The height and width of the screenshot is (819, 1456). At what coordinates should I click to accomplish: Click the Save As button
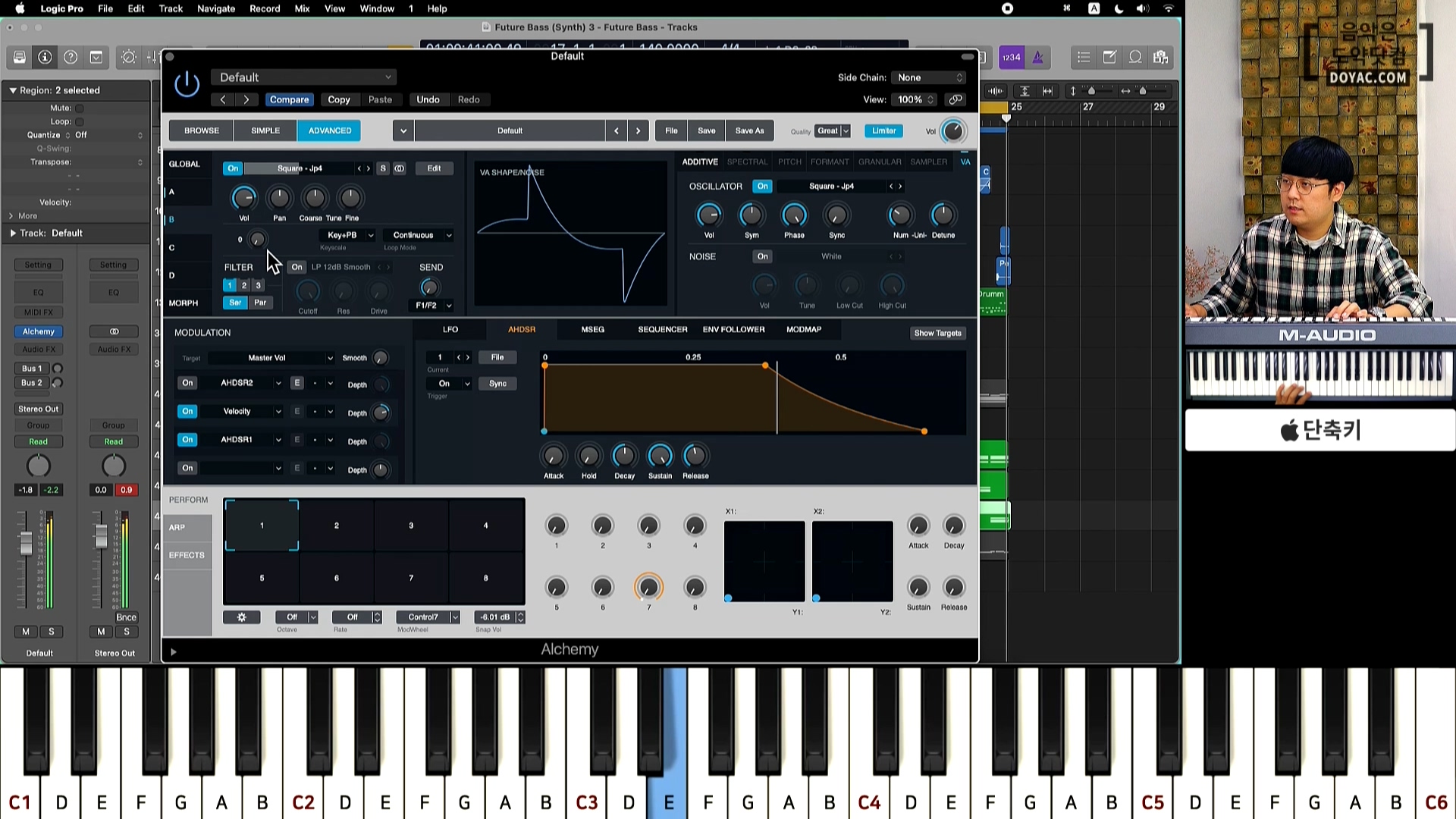(x=749, y=130)
